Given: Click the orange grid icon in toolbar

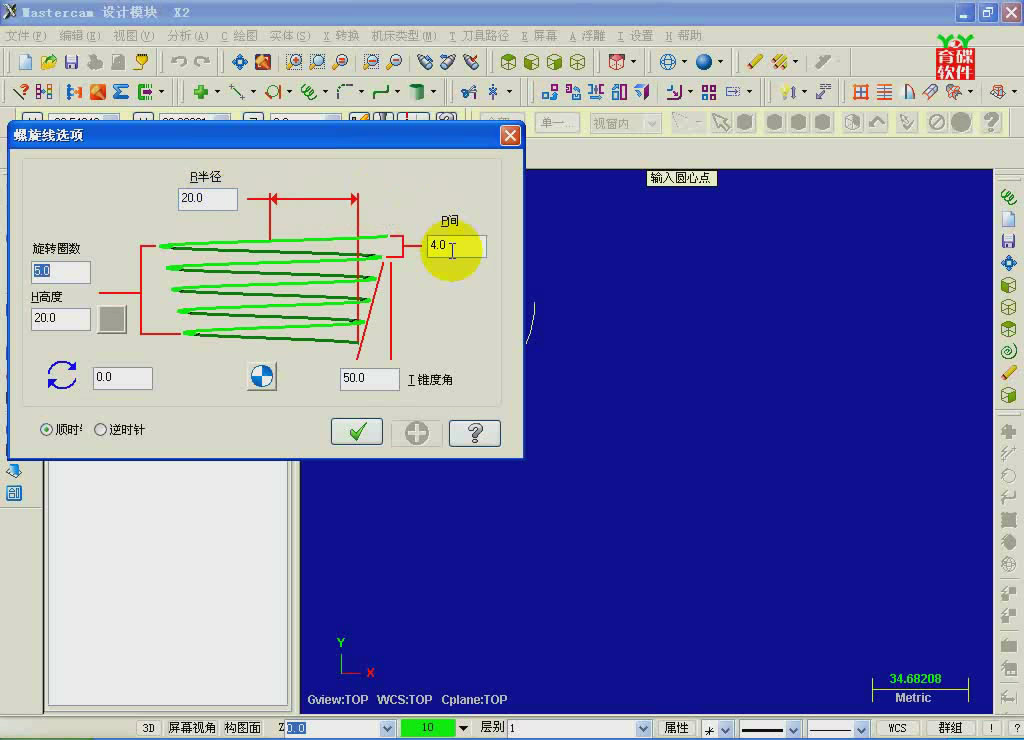Looking at the screenshot, I should pyautogui.click(x=861, y=92).
